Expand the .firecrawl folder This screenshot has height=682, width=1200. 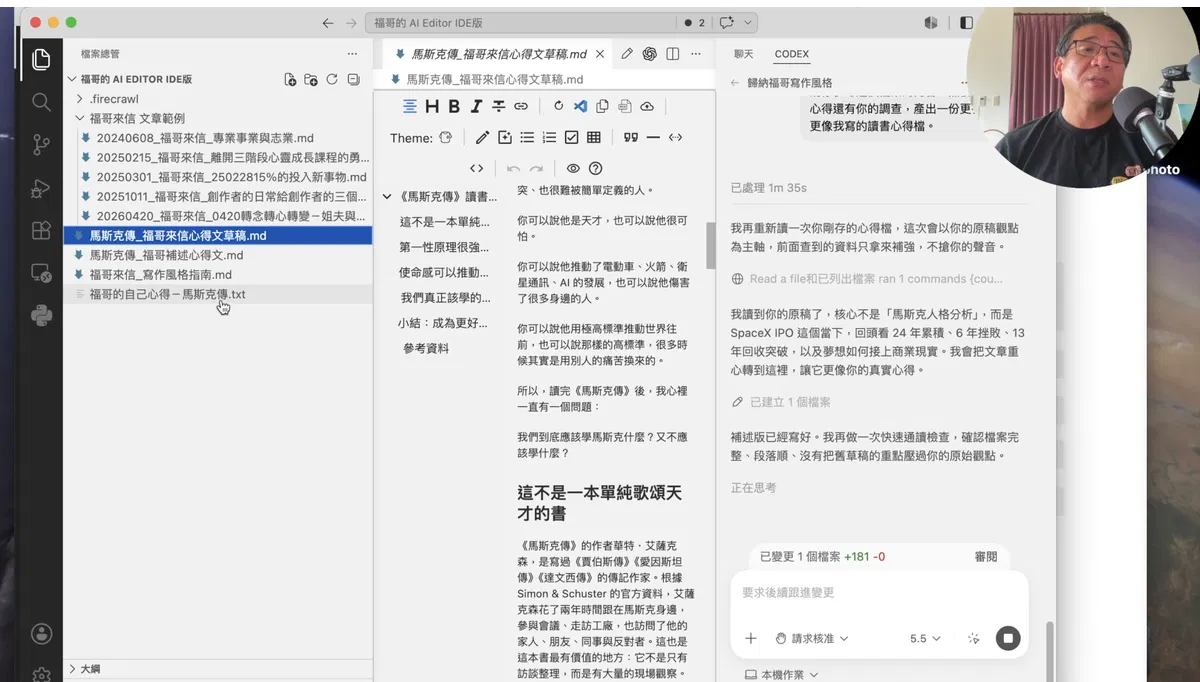point(80,99)
